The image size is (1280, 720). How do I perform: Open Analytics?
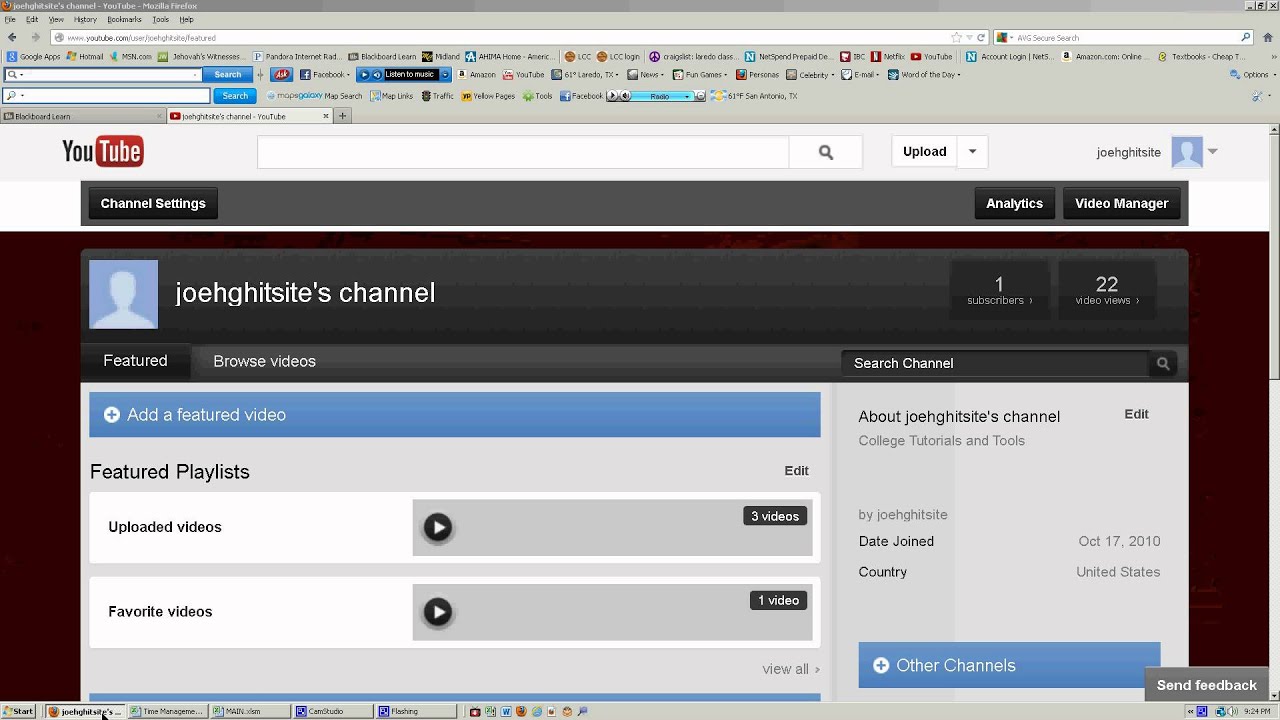click(x=1014, y=203)
